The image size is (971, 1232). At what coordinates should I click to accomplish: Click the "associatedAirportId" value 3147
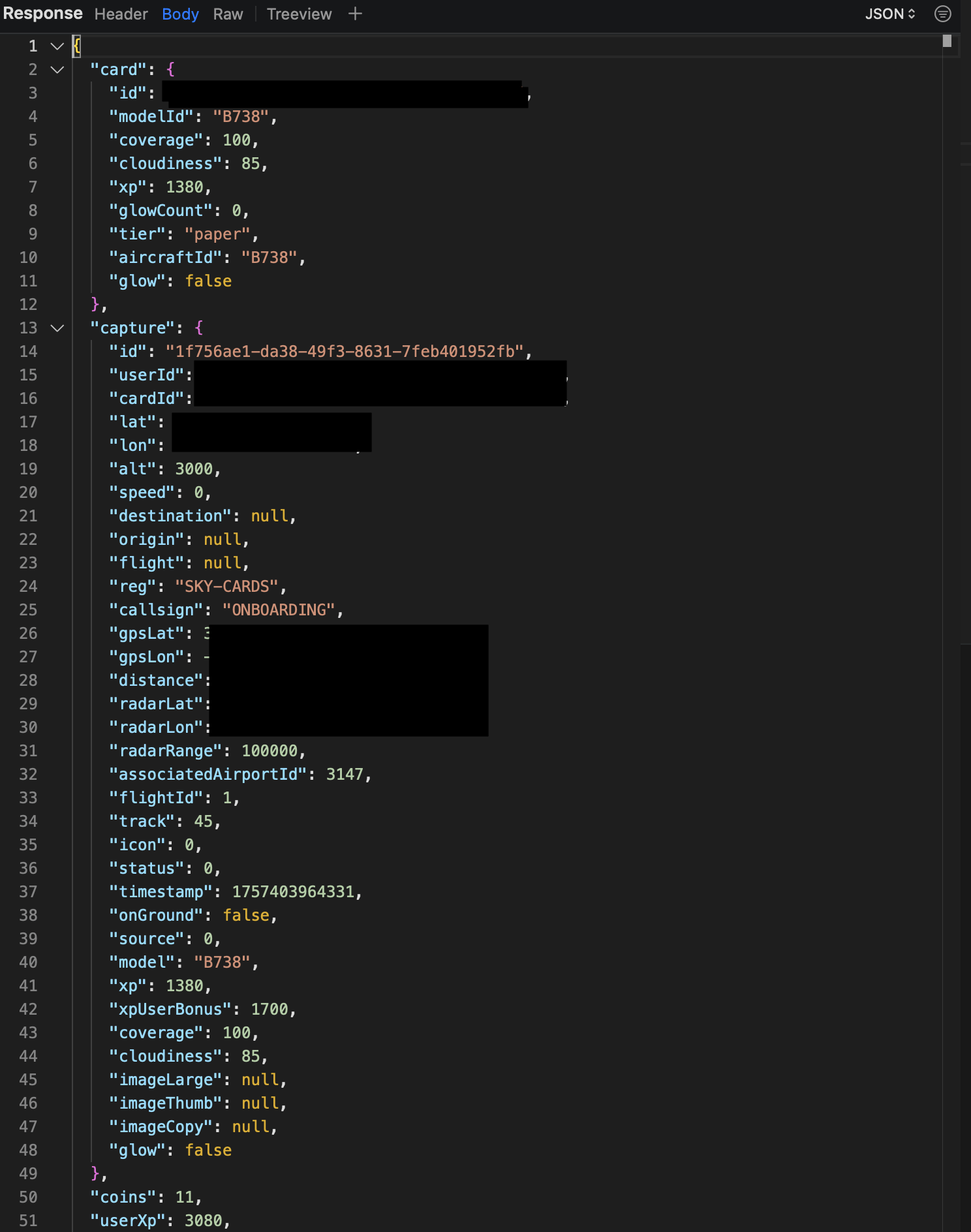[345, 775]
